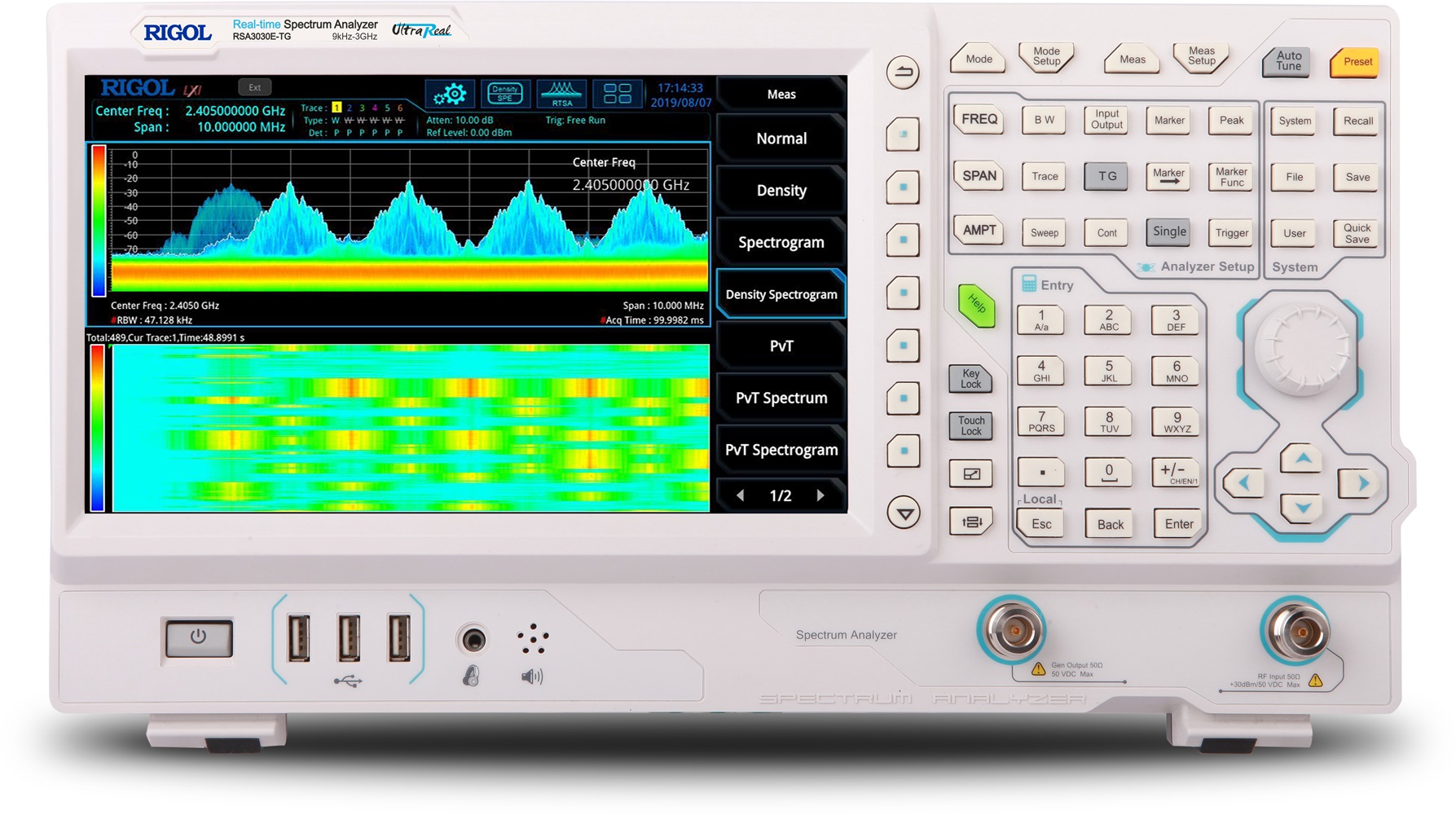Viewport: 1456px width, 815px height.
Task: Click the RTSA mode icon
Action: (x=561, y=94)
